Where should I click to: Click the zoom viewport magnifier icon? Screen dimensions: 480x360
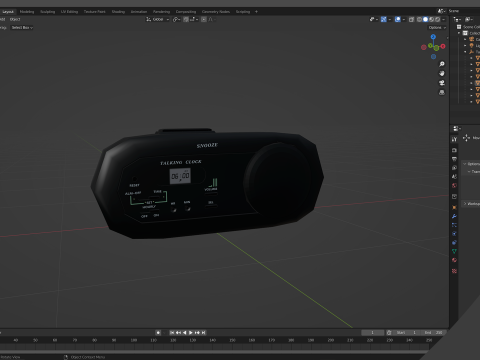click(442, 64)
